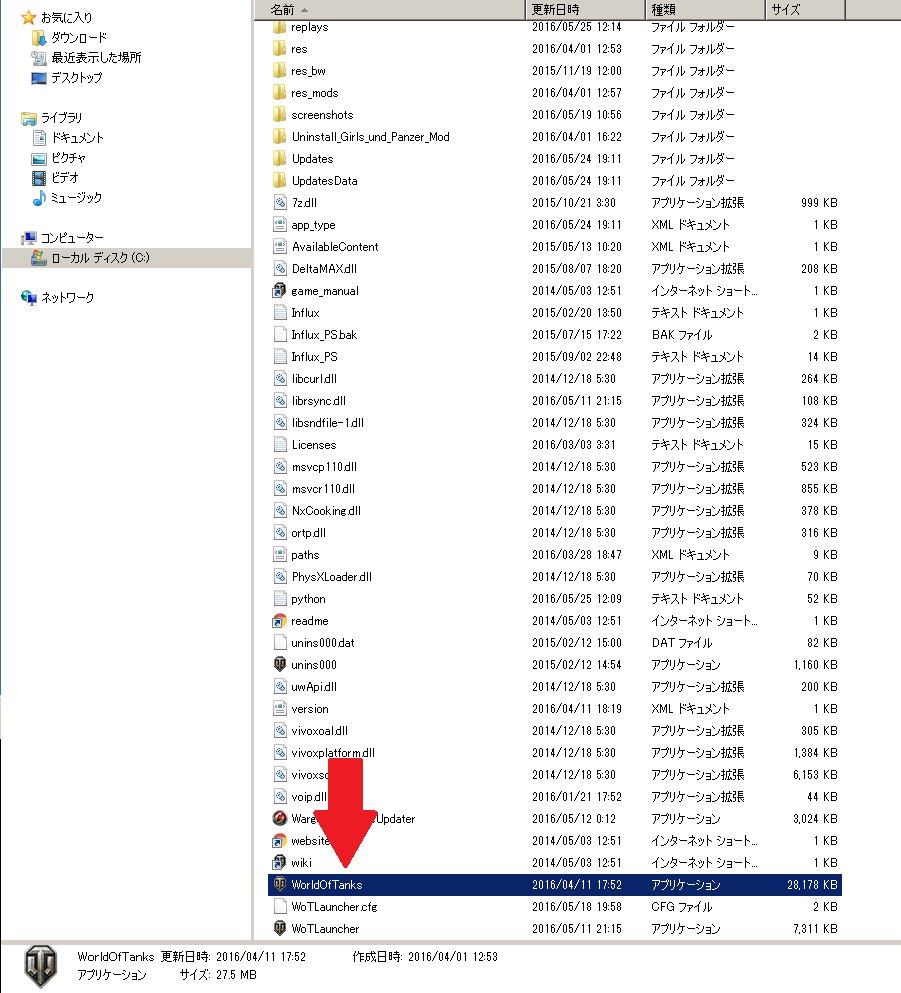Click the large tank icon in details pane
The image size is (901, 993).
tap(41, 966)
